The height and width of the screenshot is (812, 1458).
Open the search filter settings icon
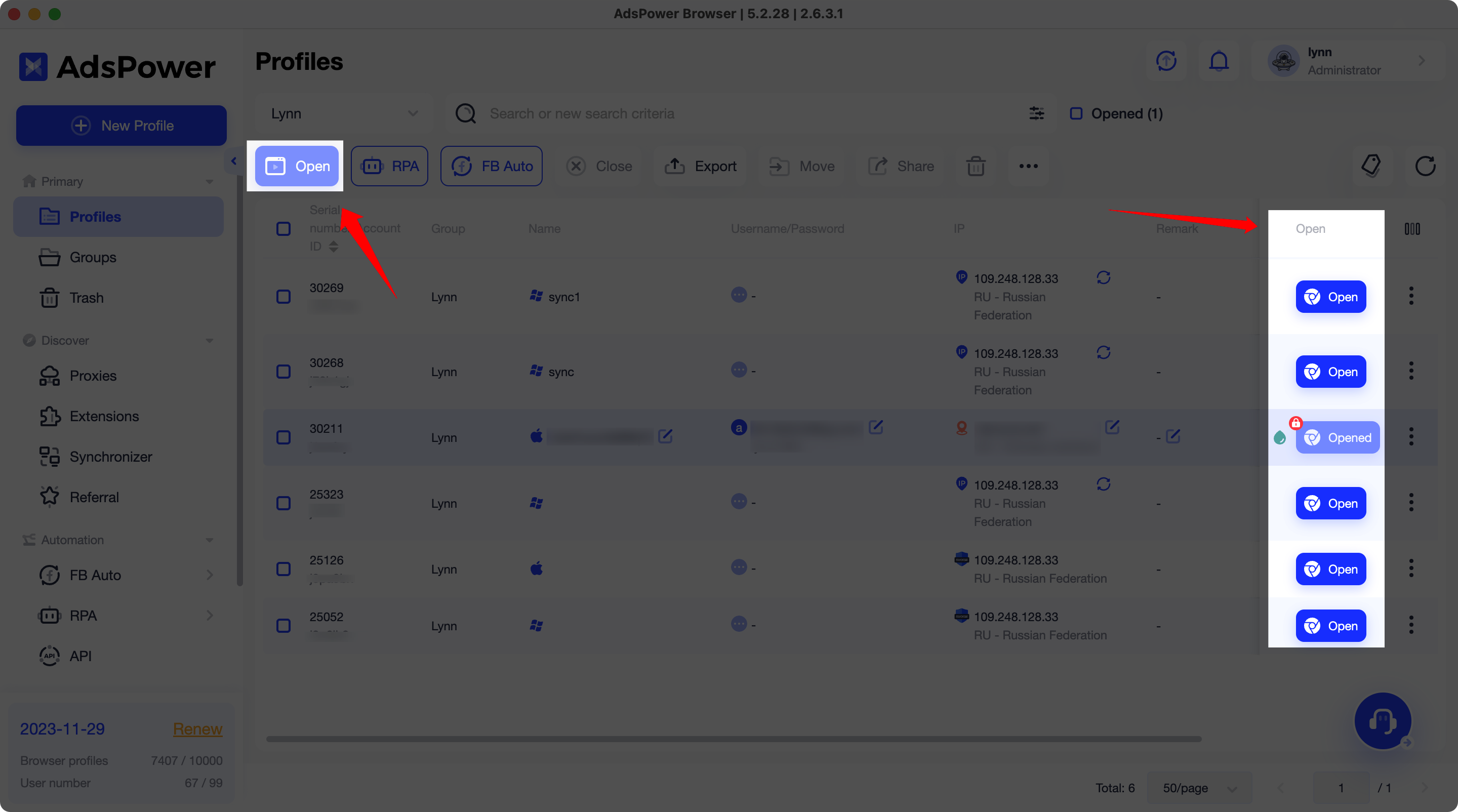[1037, 113]
